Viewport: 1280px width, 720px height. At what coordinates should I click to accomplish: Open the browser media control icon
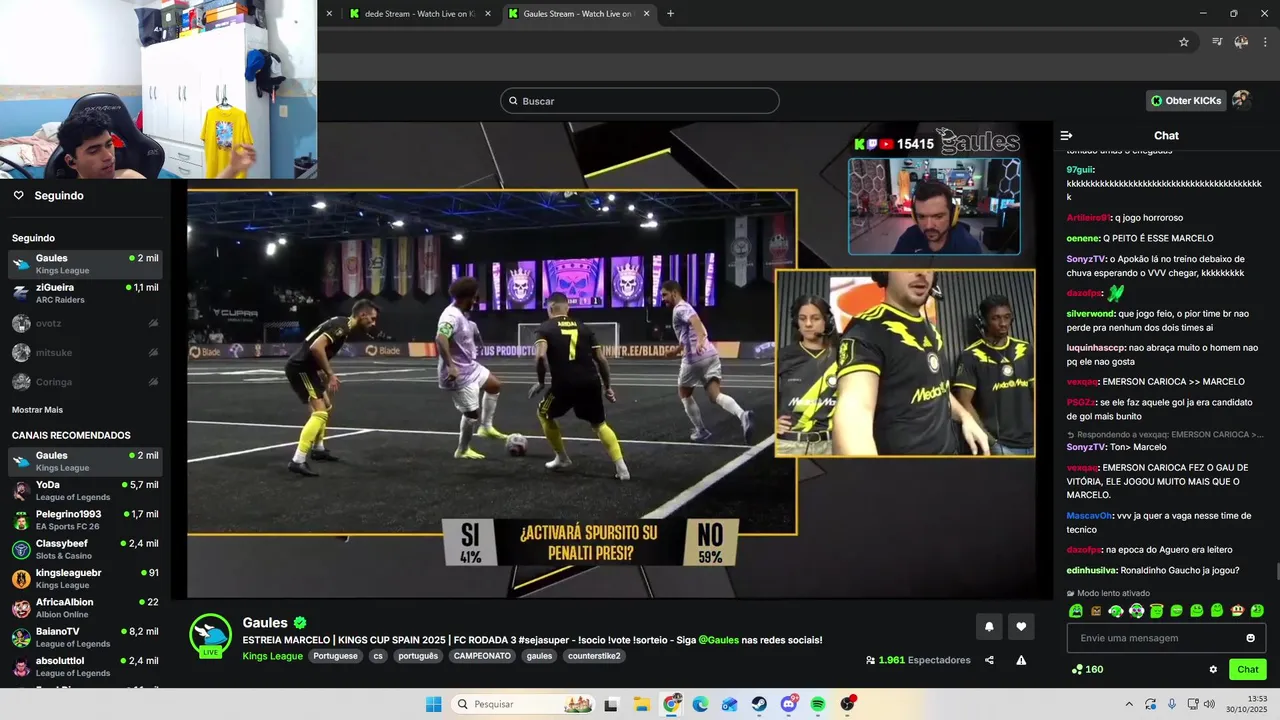pyautogui.click(x=1217, y=42)
